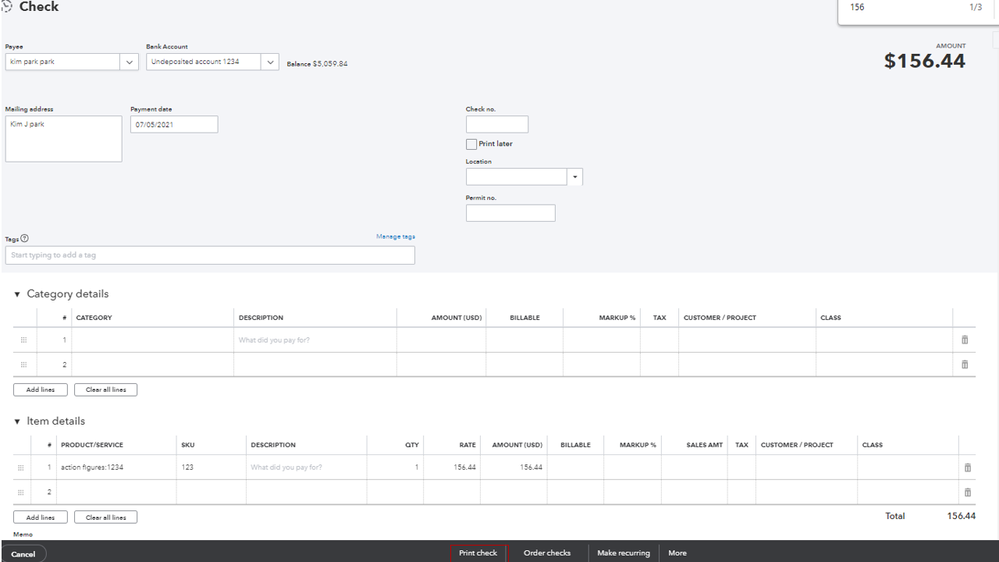Image resolution: width=999 pixels, height=562 pixels.
Task: Click the Mailing address text box
Action: click(x=64, y=138)
